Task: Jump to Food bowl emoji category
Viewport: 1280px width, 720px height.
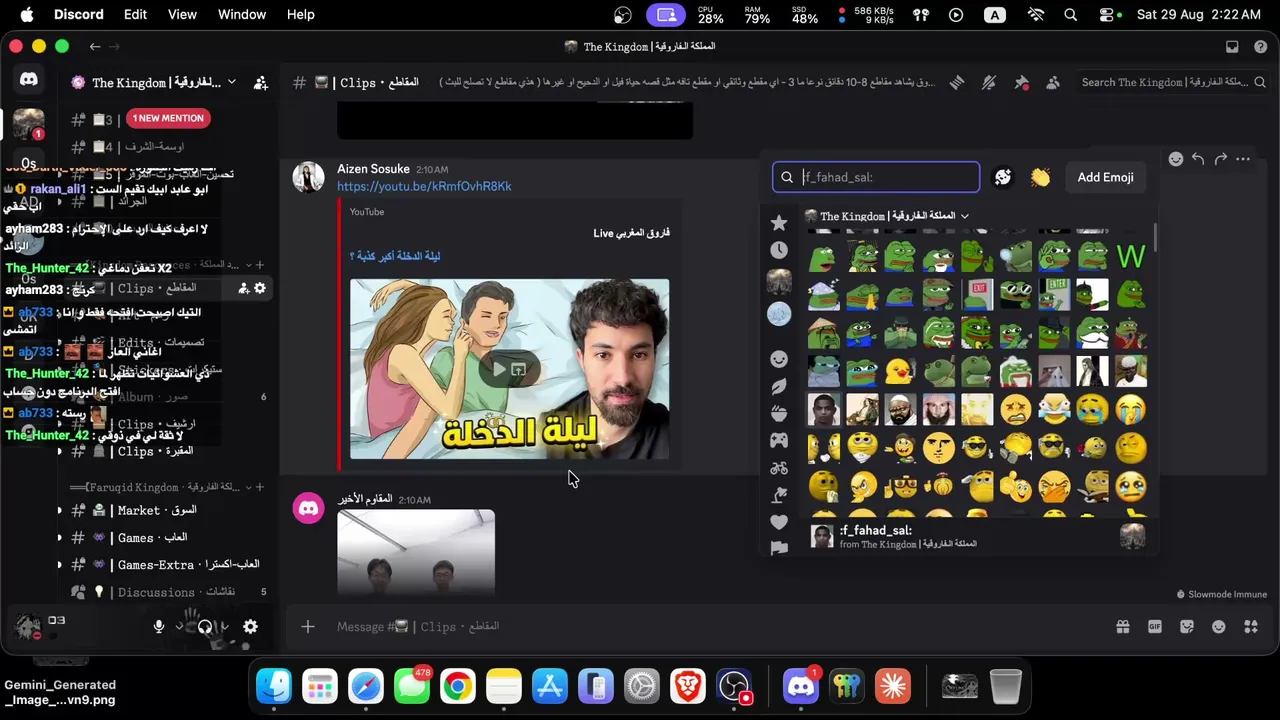Action: coord(779,413)
